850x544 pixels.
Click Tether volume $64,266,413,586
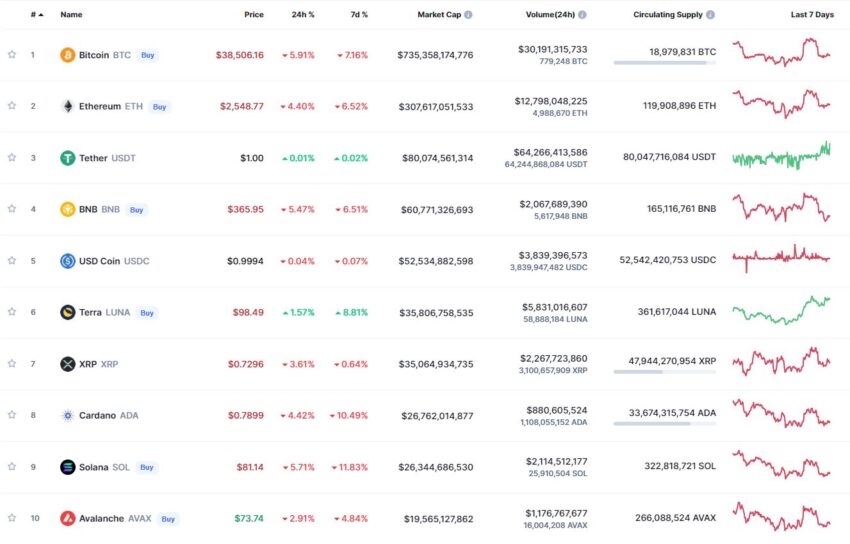click(x=550, y=152)
